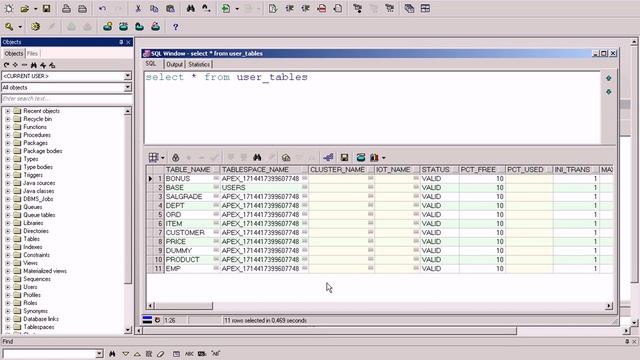Open the SQL tab in SQL Window
The height and width of the screenshot is (360, 640).
coord(151,64)
